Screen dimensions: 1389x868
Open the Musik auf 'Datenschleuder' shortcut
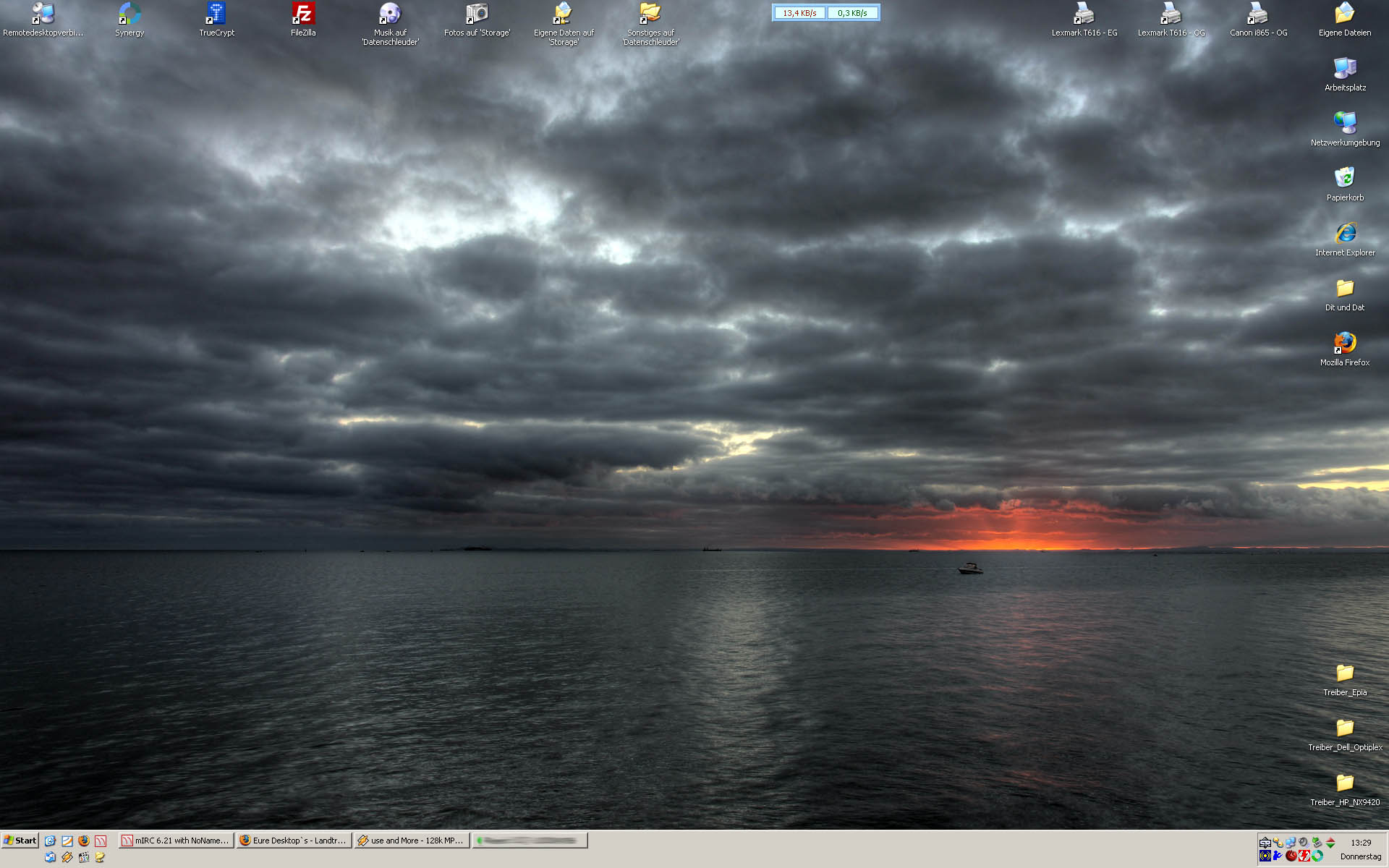(390, 14)
